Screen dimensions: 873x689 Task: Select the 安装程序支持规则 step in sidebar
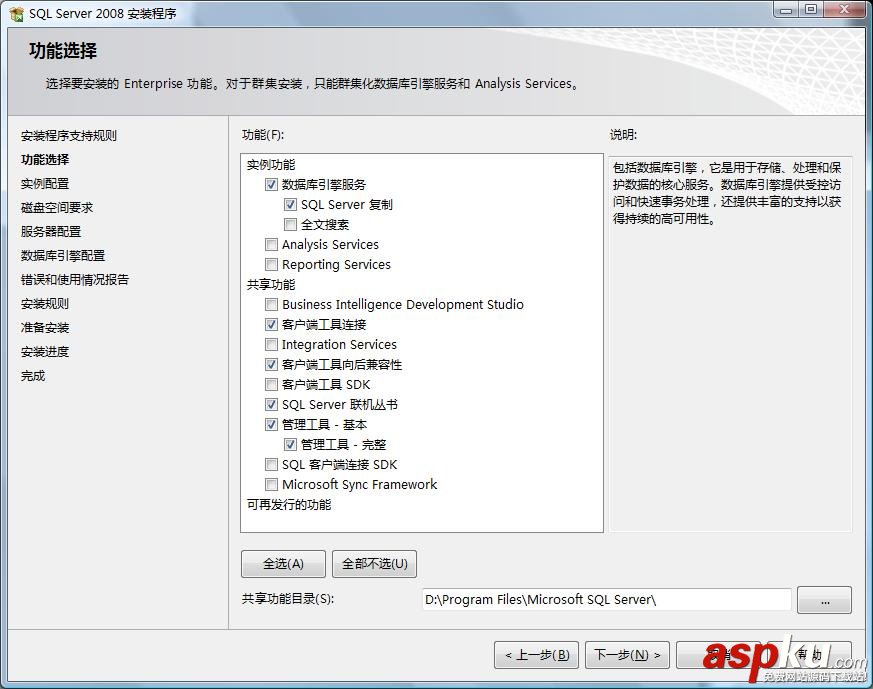pos(69,136)
